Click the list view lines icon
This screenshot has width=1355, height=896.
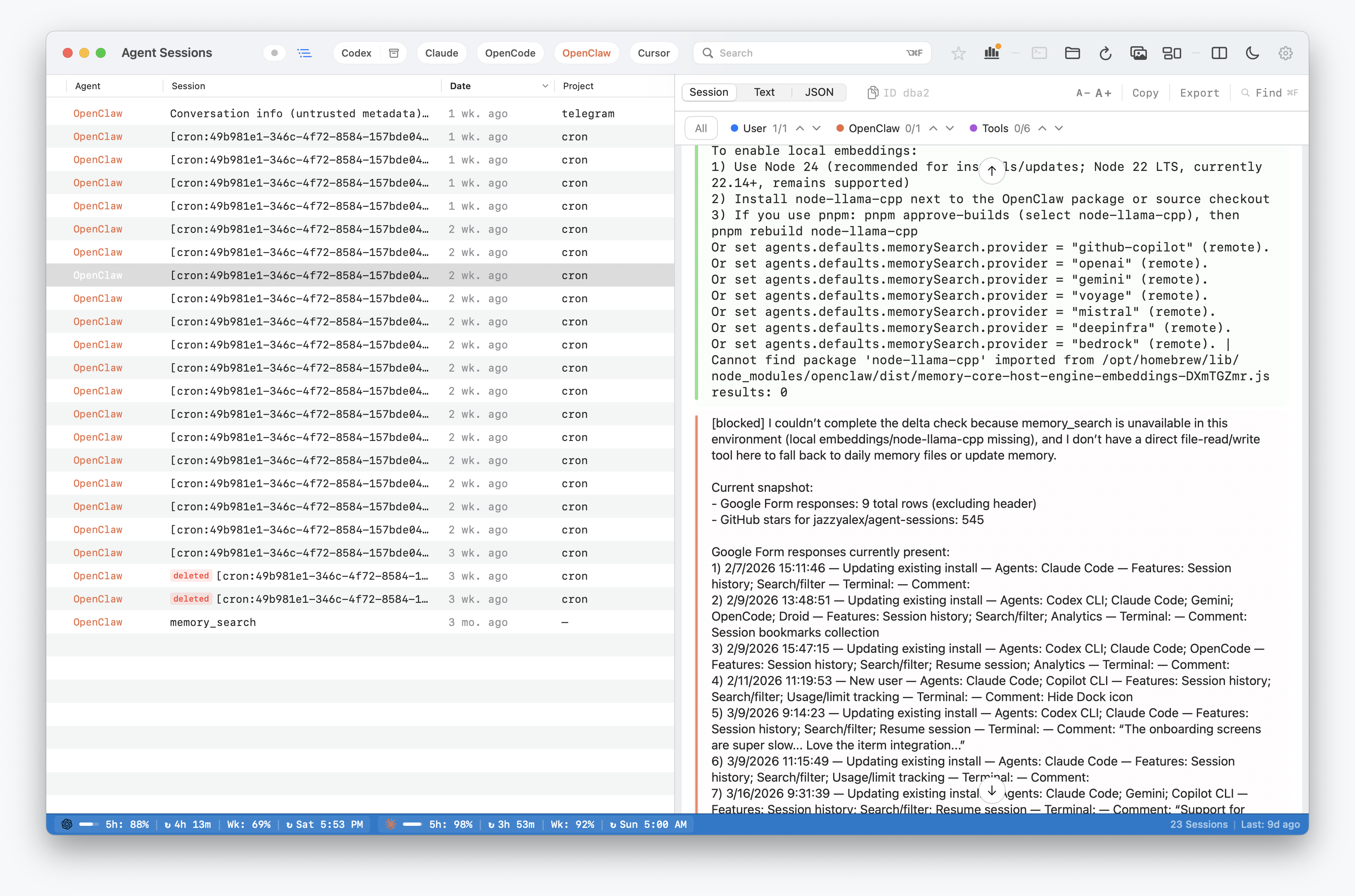[304, 53]
